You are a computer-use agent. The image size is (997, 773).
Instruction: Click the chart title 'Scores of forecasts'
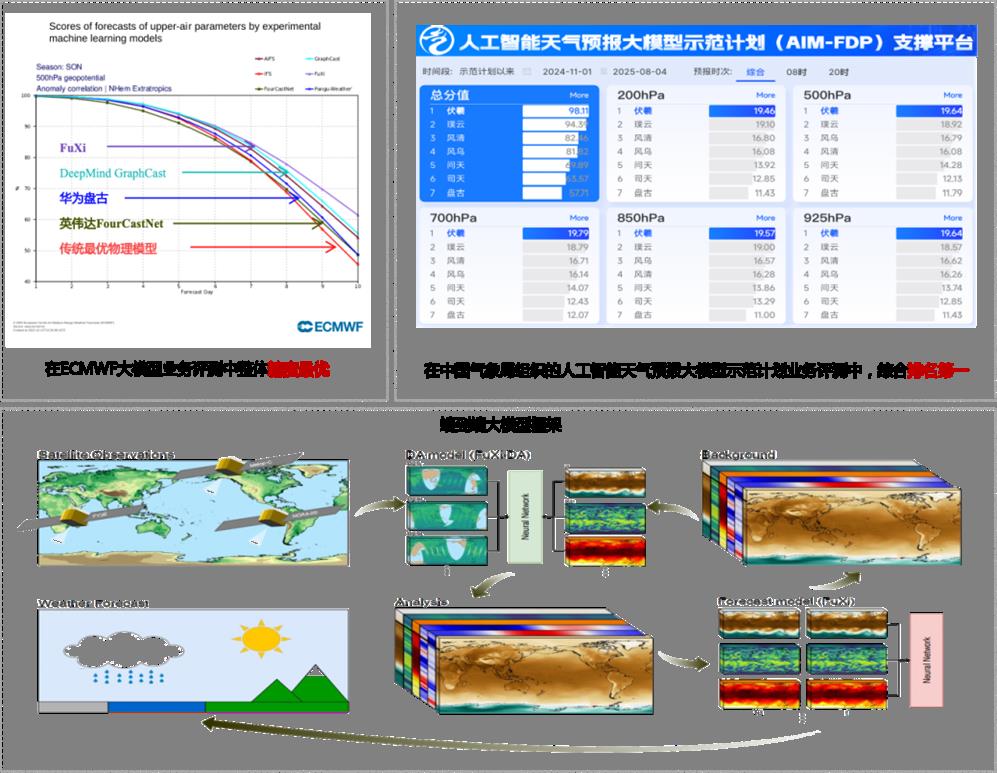tap(184, 32)
